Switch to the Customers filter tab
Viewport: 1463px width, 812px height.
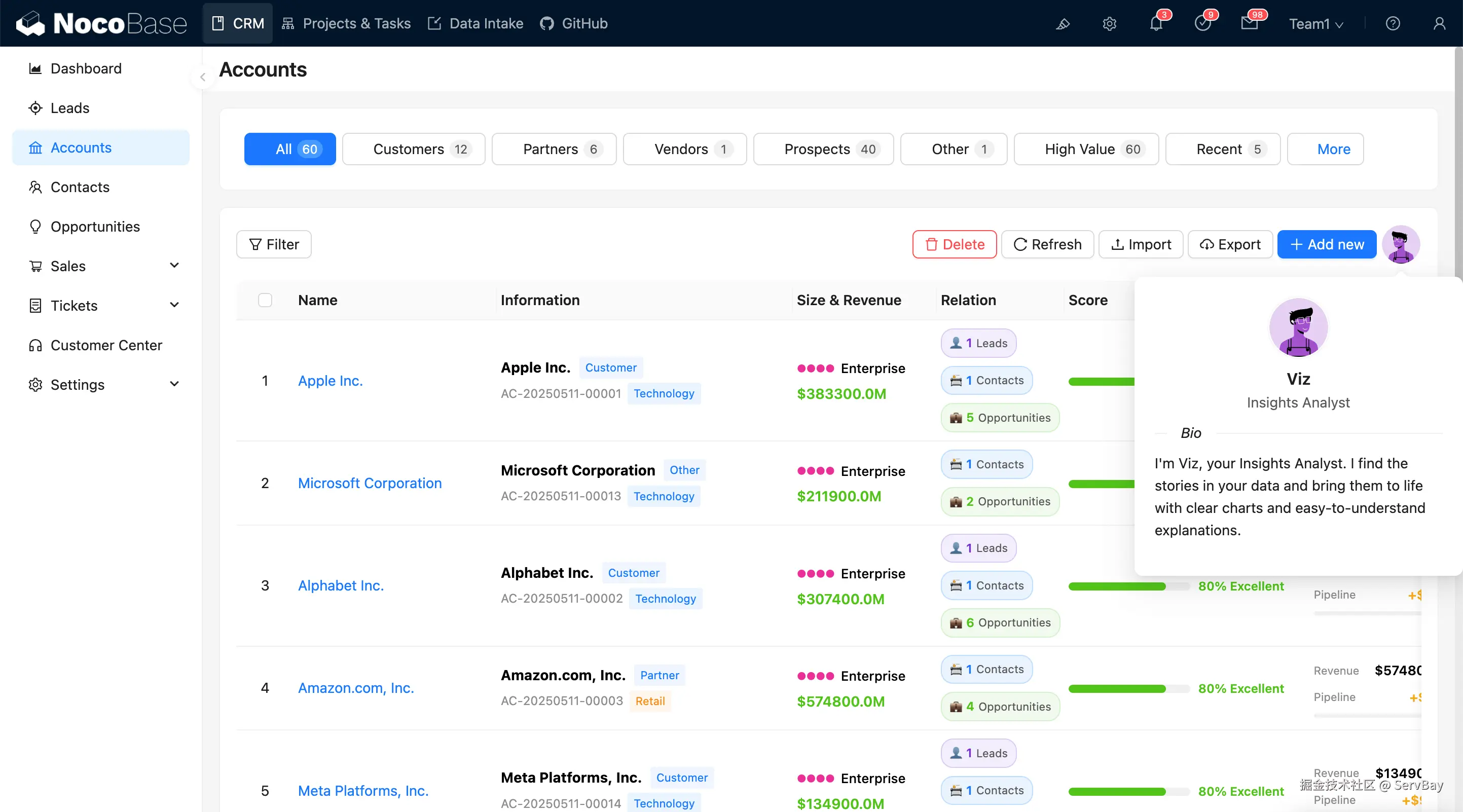(414, 150)
